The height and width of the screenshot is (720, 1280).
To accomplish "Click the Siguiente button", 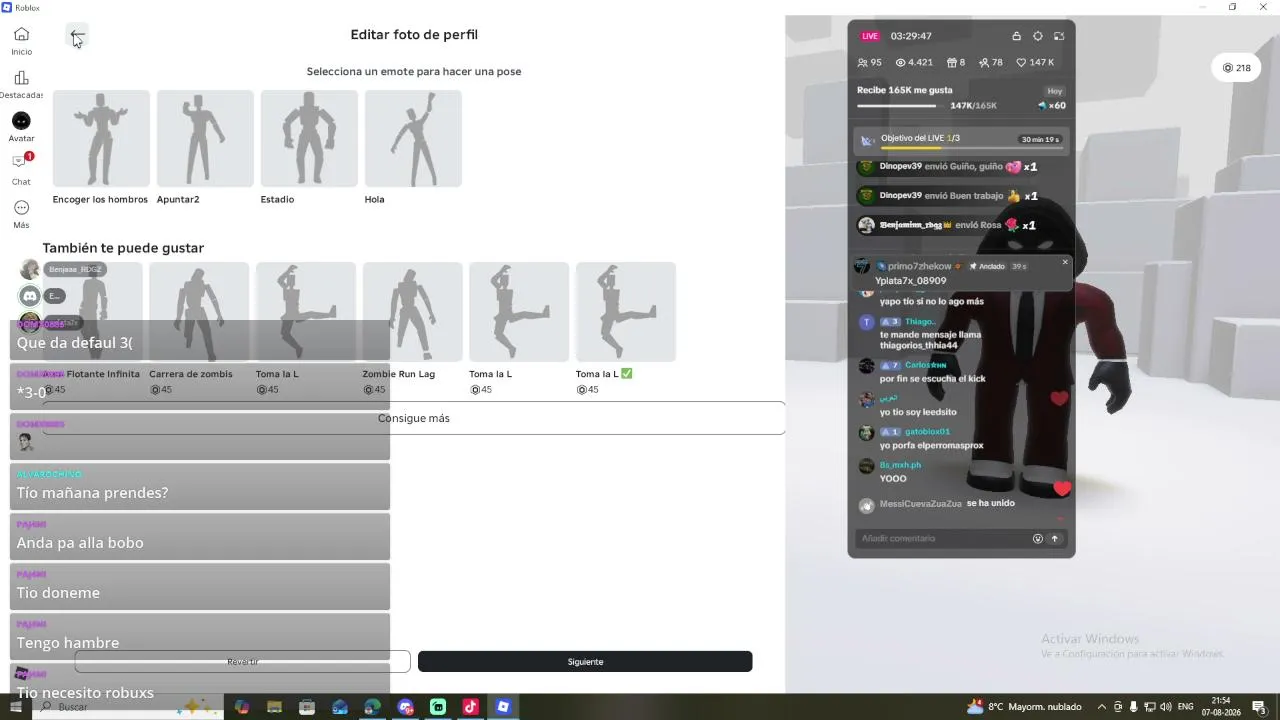I will 585,662.
